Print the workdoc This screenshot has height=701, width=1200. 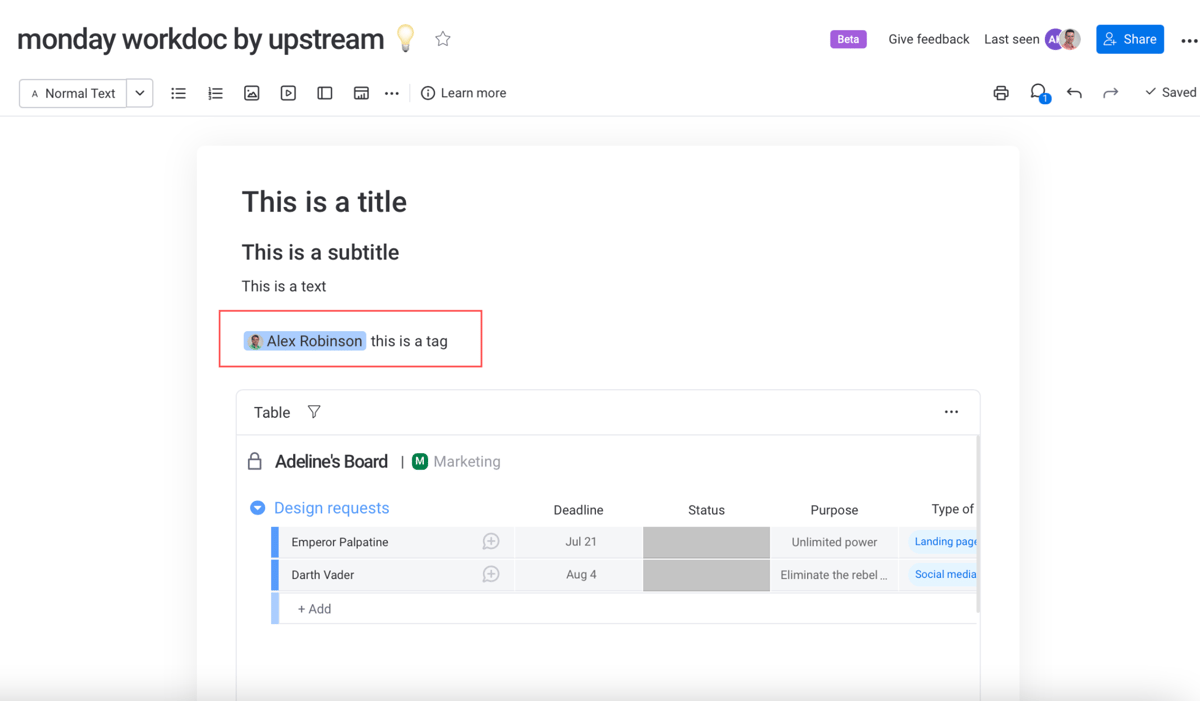[1001, 92]
